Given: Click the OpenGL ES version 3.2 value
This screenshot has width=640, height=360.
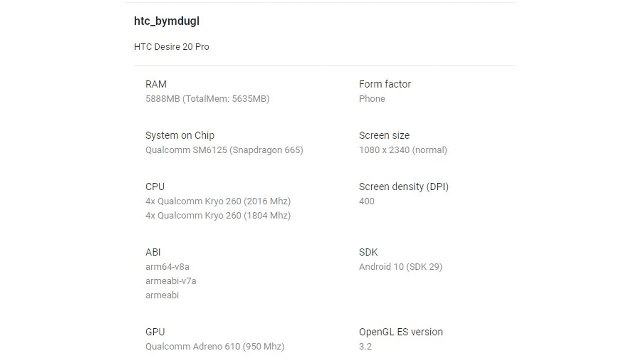Looking at the screenshot, I should 365,347.
